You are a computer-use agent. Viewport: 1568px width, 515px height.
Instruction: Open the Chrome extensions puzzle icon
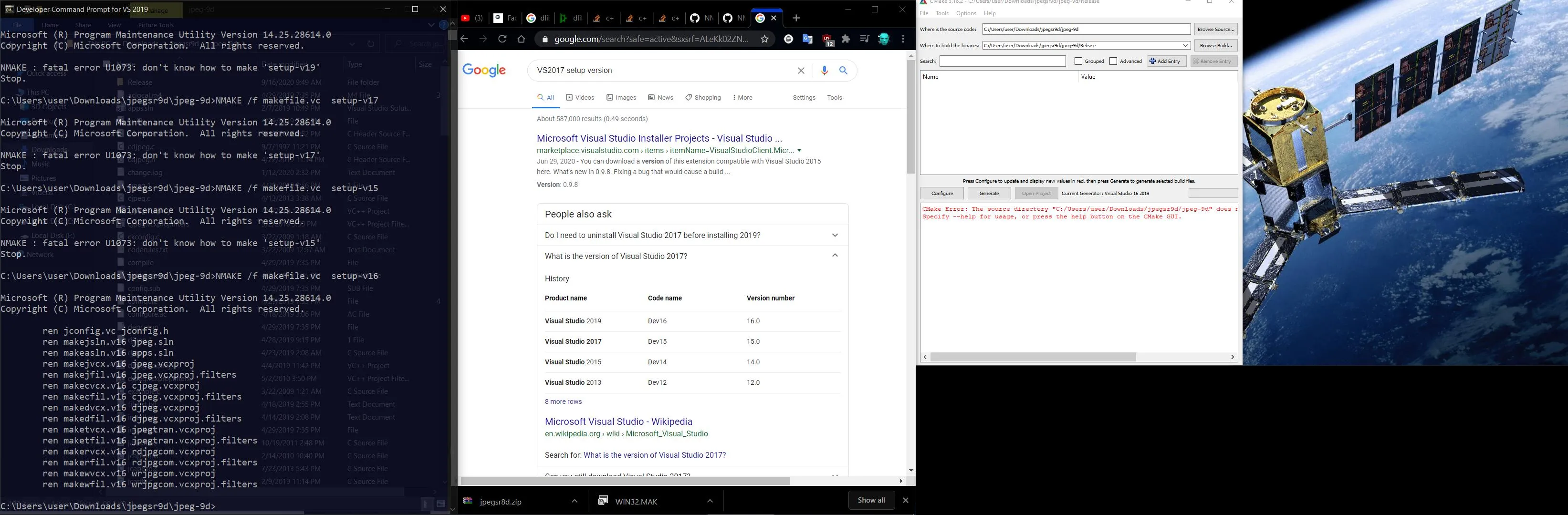(846, 39)
